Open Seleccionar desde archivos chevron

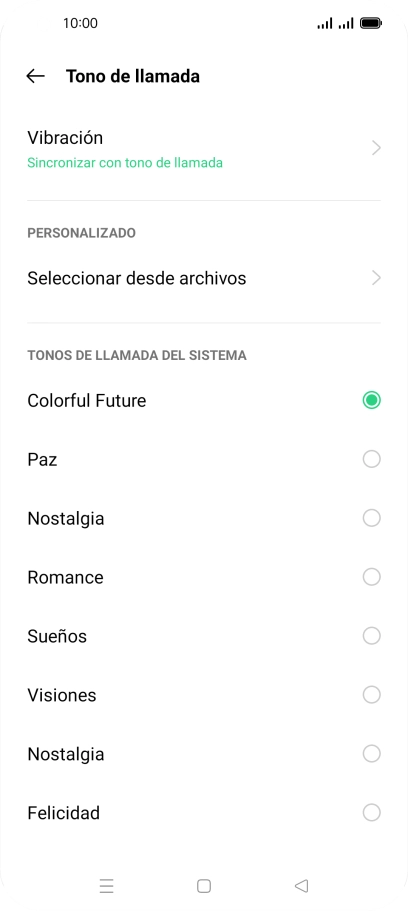(376, 278)
